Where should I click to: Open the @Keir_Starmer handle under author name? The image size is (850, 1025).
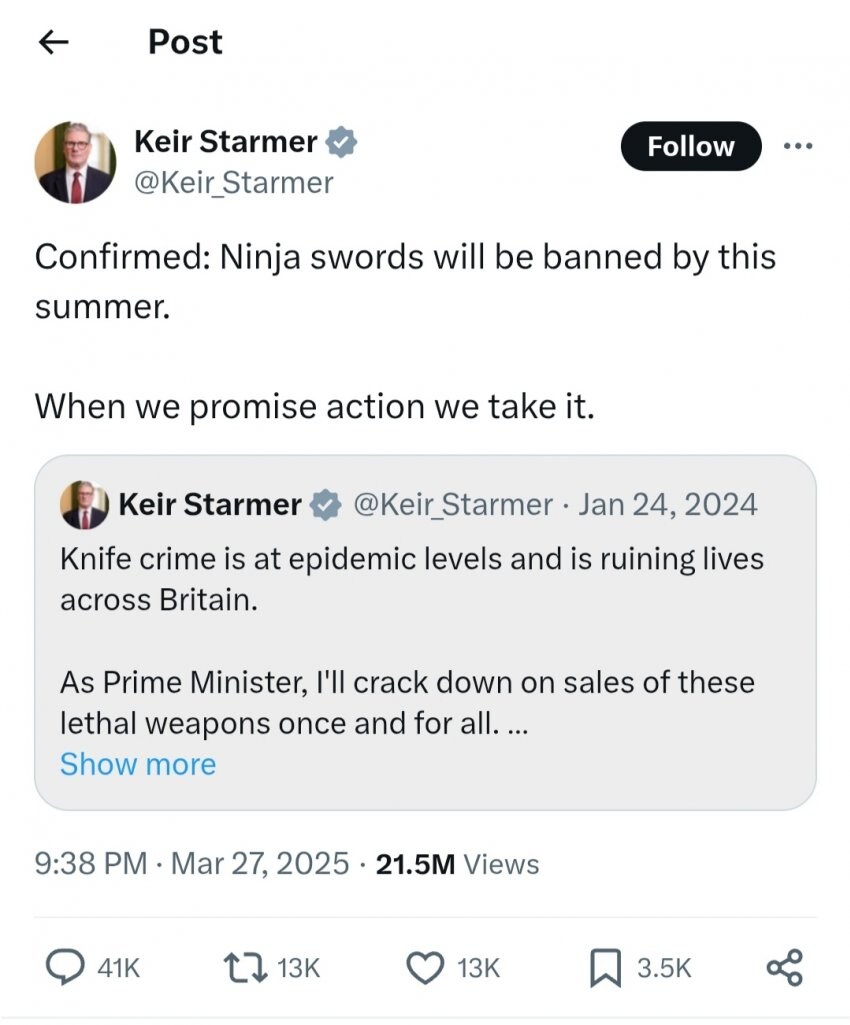[234, 183]
